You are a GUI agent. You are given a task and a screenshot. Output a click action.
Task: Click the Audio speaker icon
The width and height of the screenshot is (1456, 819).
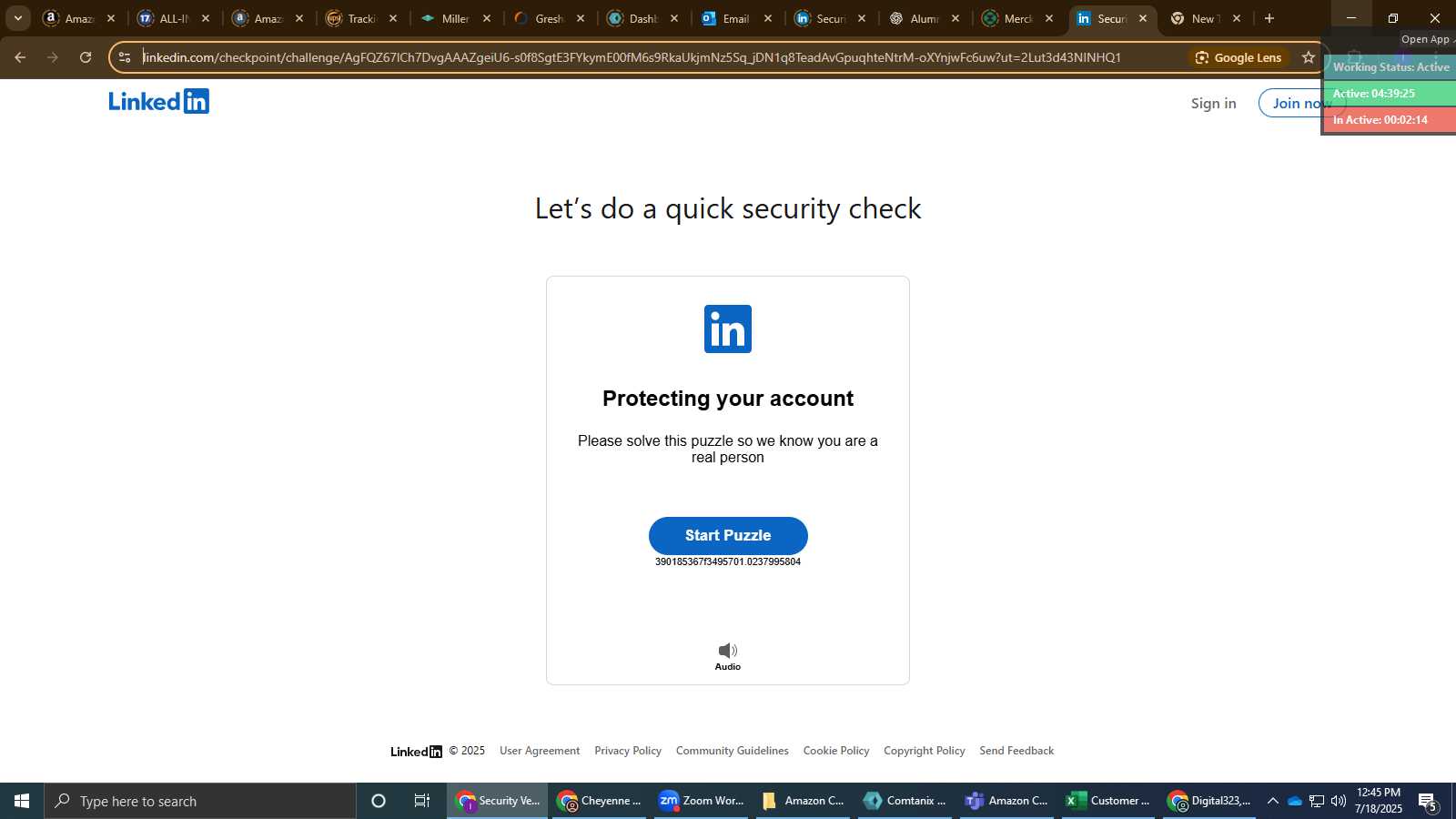click(x=728, y=651)
